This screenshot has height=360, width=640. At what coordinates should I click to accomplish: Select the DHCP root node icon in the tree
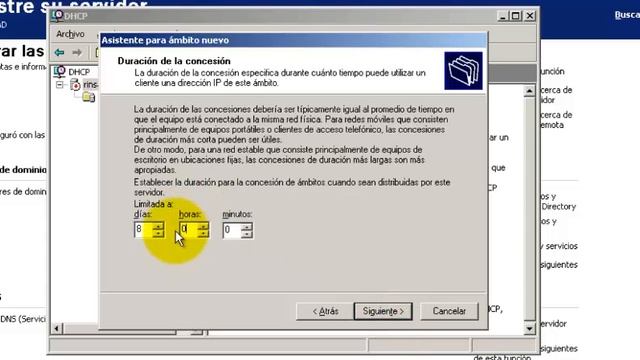coord(60,72)
